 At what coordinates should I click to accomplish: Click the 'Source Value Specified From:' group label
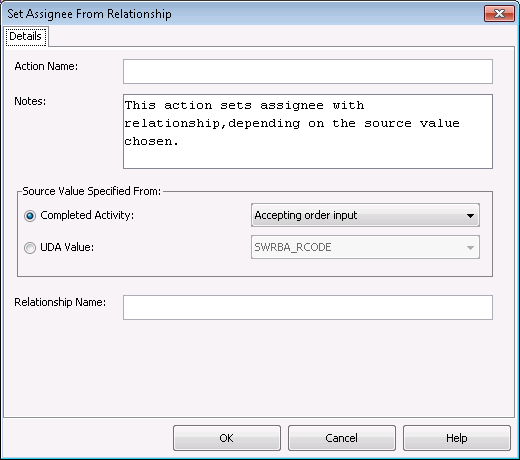coord(92,191)
